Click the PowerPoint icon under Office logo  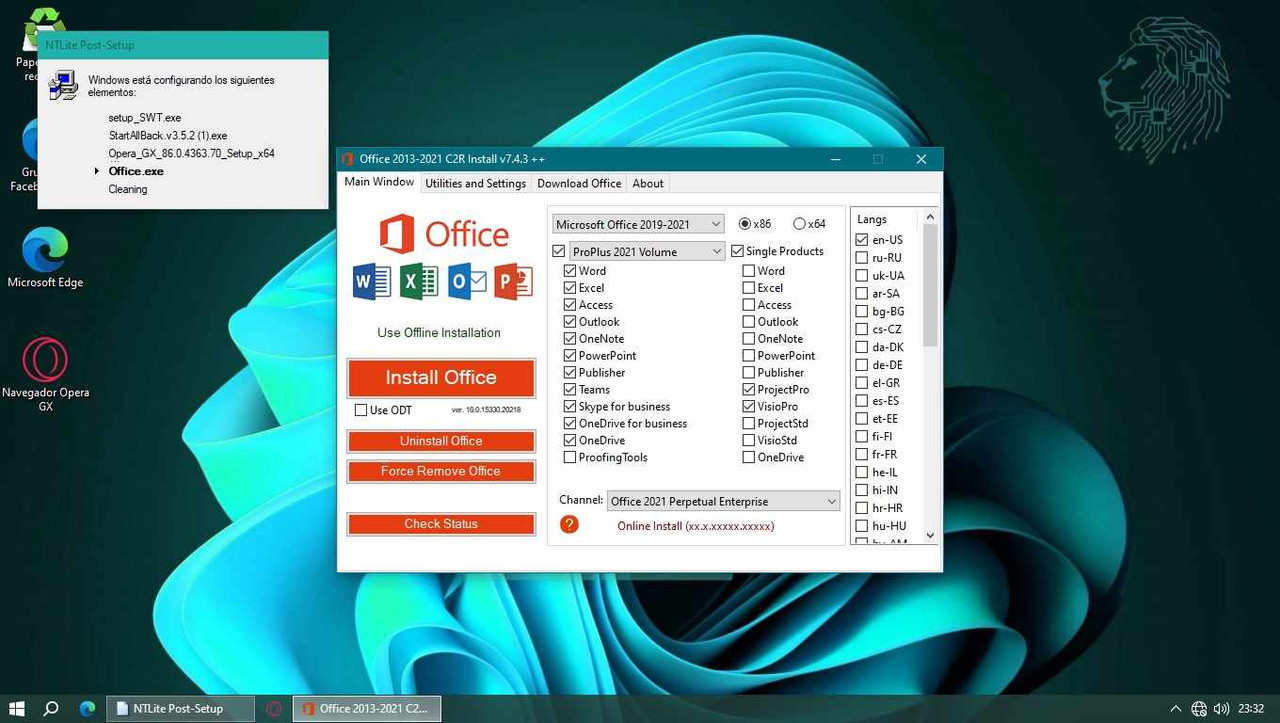pyautogui.click(x=514, y=282)
